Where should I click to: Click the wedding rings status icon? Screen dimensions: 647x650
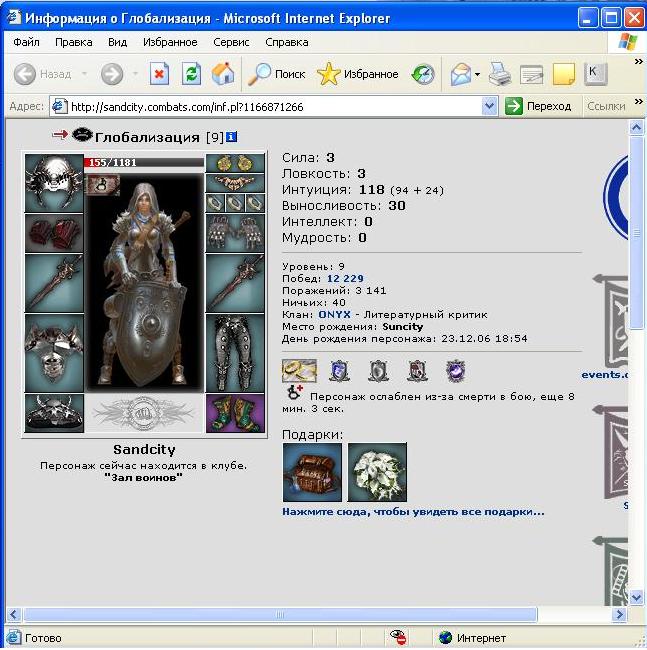tap(299, 370)
